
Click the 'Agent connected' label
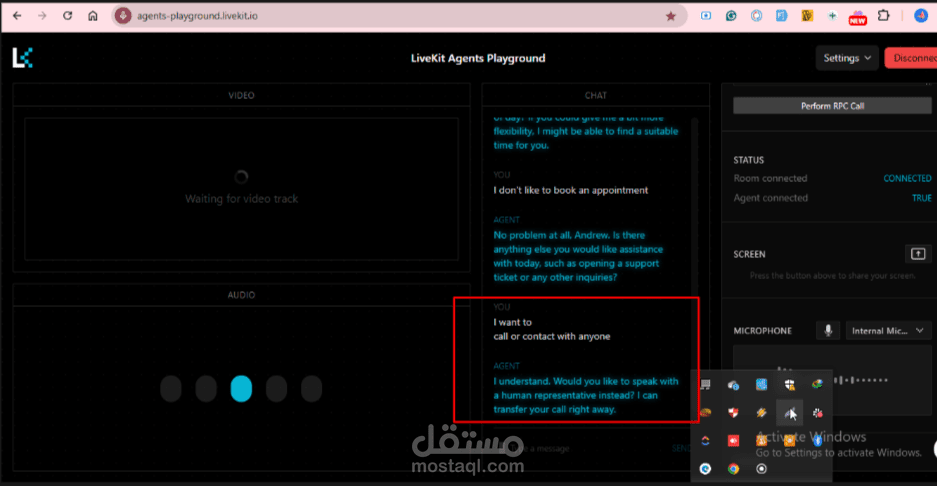click(x=771, y=198)
